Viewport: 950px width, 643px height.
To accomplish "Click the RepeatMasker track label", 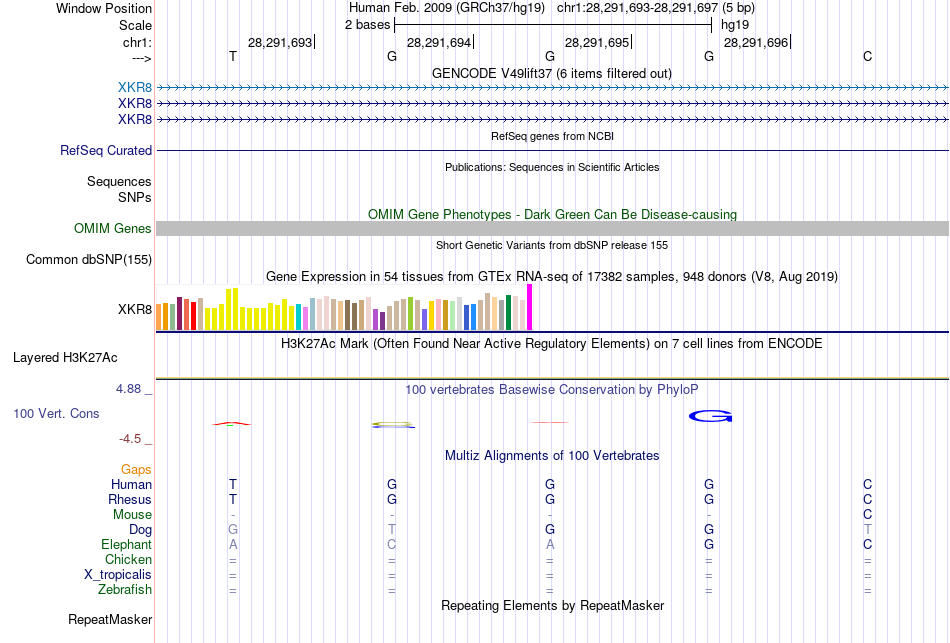I will [x=110, y=619].
